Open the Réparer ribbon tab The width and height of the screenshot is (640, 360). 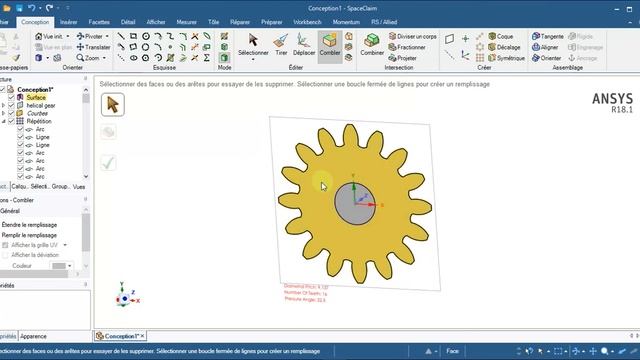[x=240, y=22]
